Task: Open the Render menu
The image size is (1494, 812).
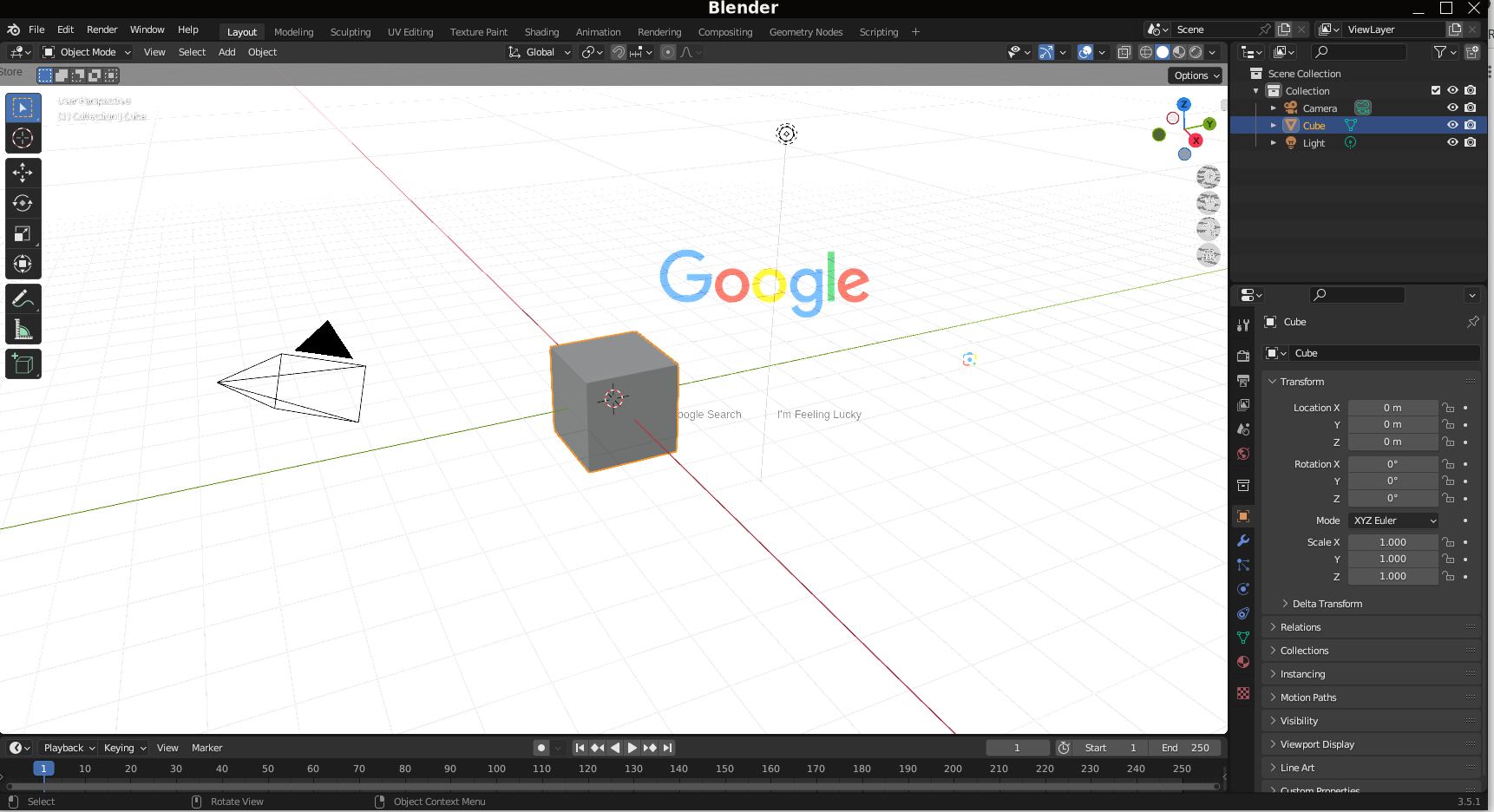Action: tap(102, 29)
